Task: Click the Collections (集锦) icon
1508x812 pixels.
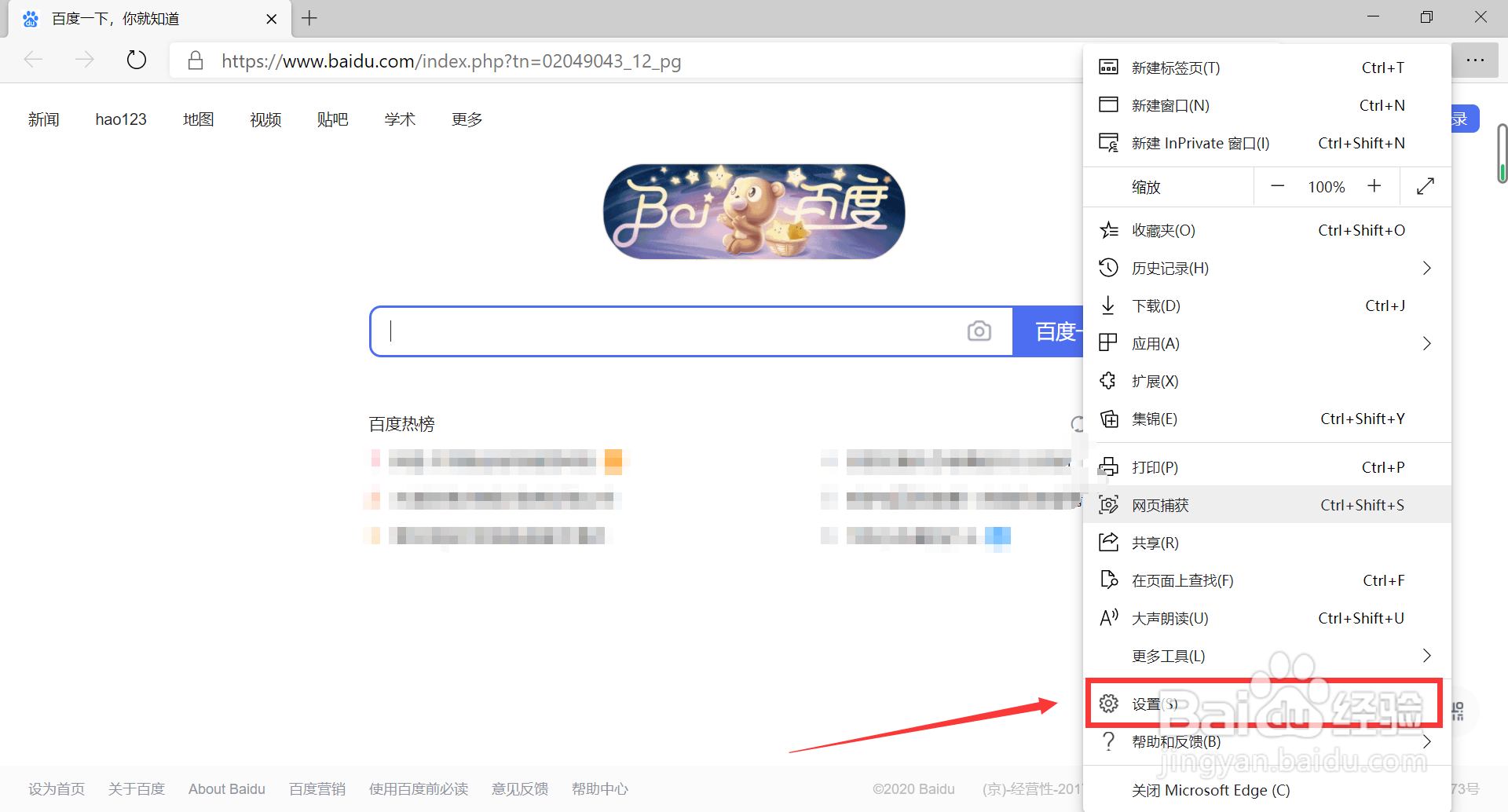Action: pyautogui.click(x=1109, y=419)
